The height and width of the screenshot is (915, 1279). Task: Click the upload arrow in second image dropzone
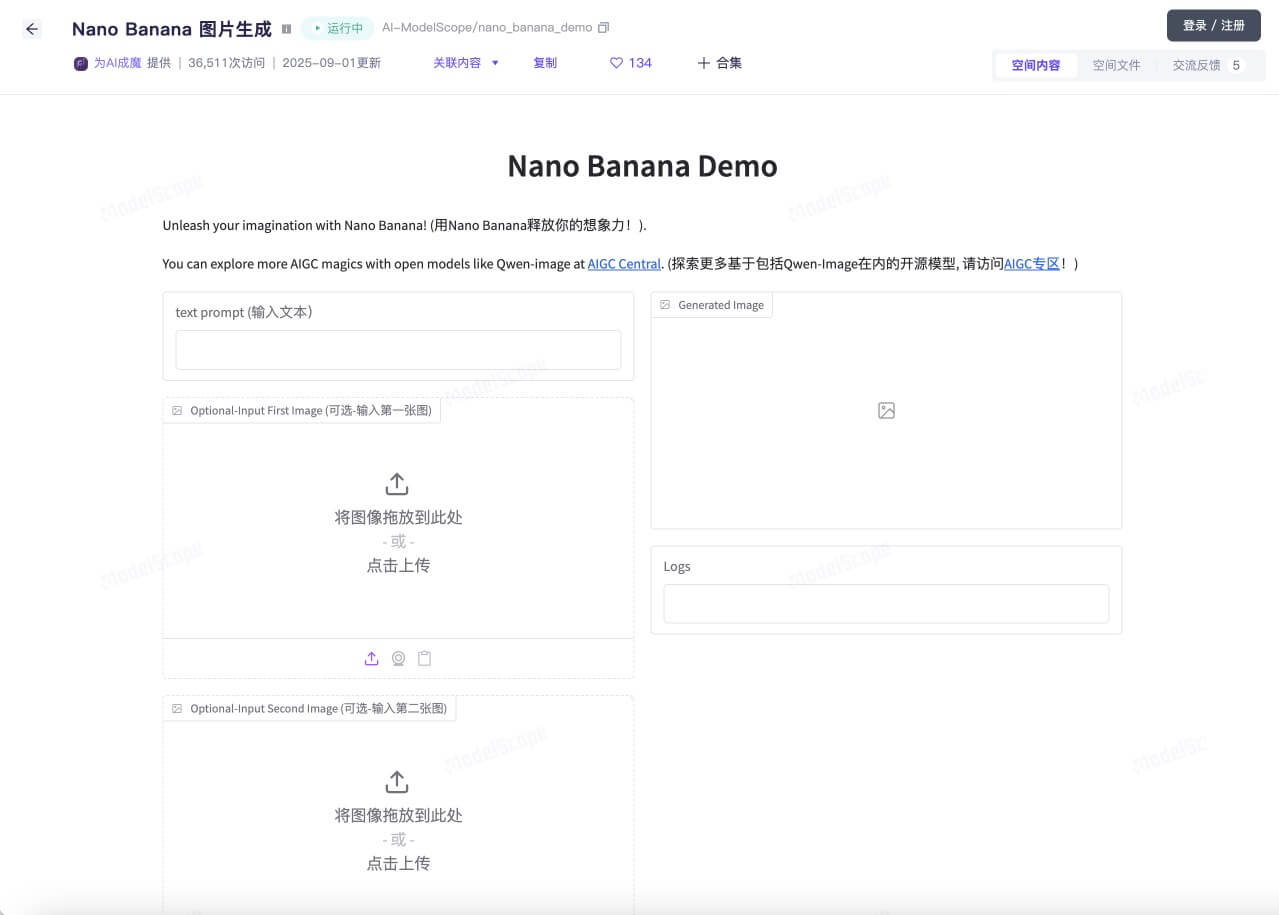pyautogui.click(x=396, y=781)
